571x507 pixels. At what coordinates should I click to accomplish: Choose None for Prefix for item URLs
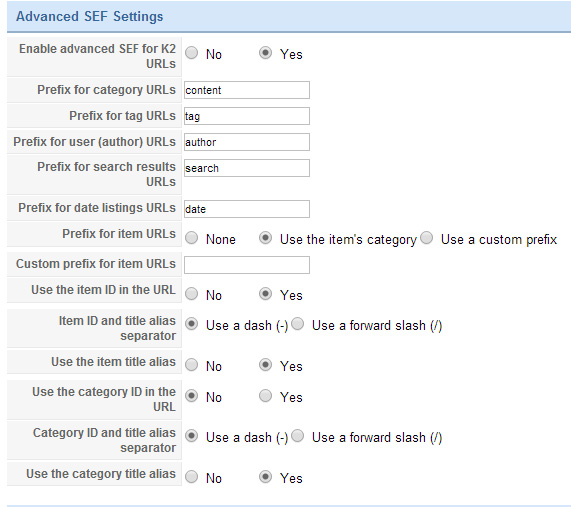coord(192,238)
